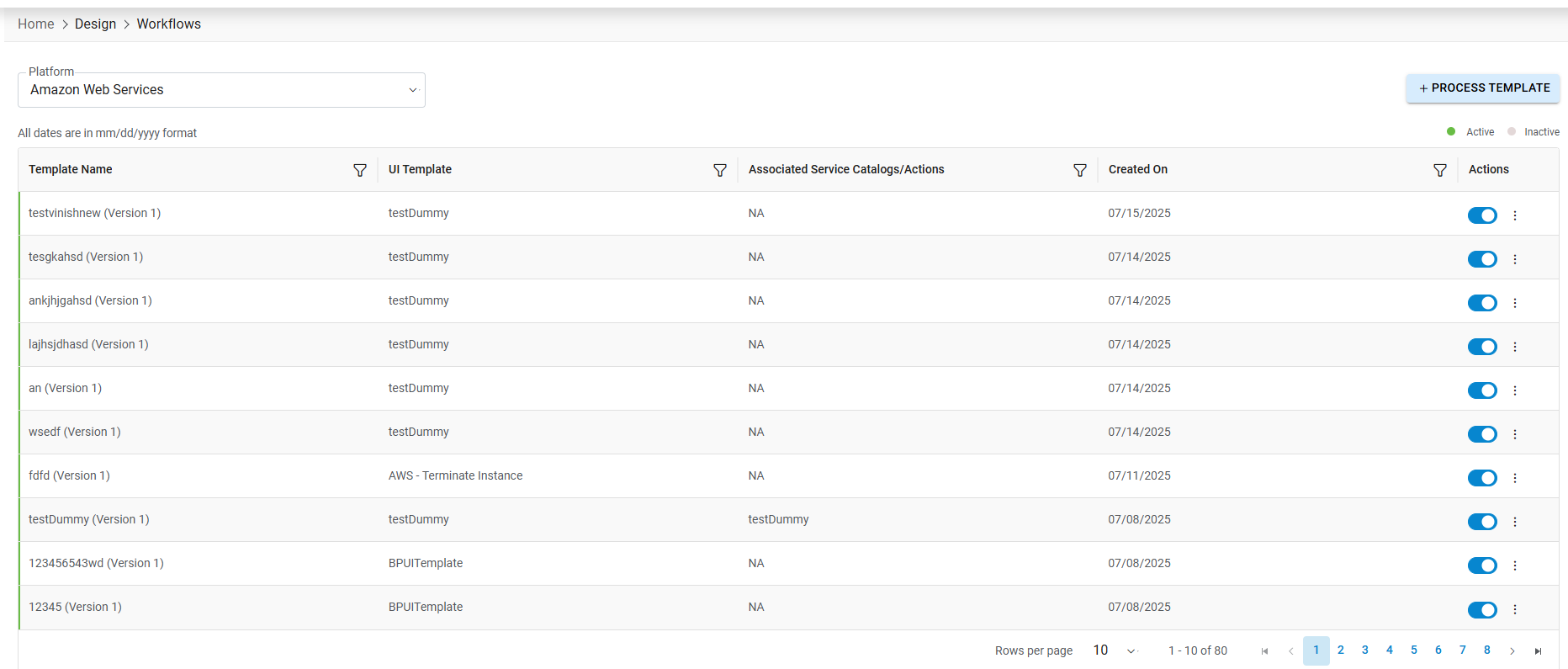
Task: Filter the Associated Service Catalogs/Actions column
Action: coord(1080,170)
